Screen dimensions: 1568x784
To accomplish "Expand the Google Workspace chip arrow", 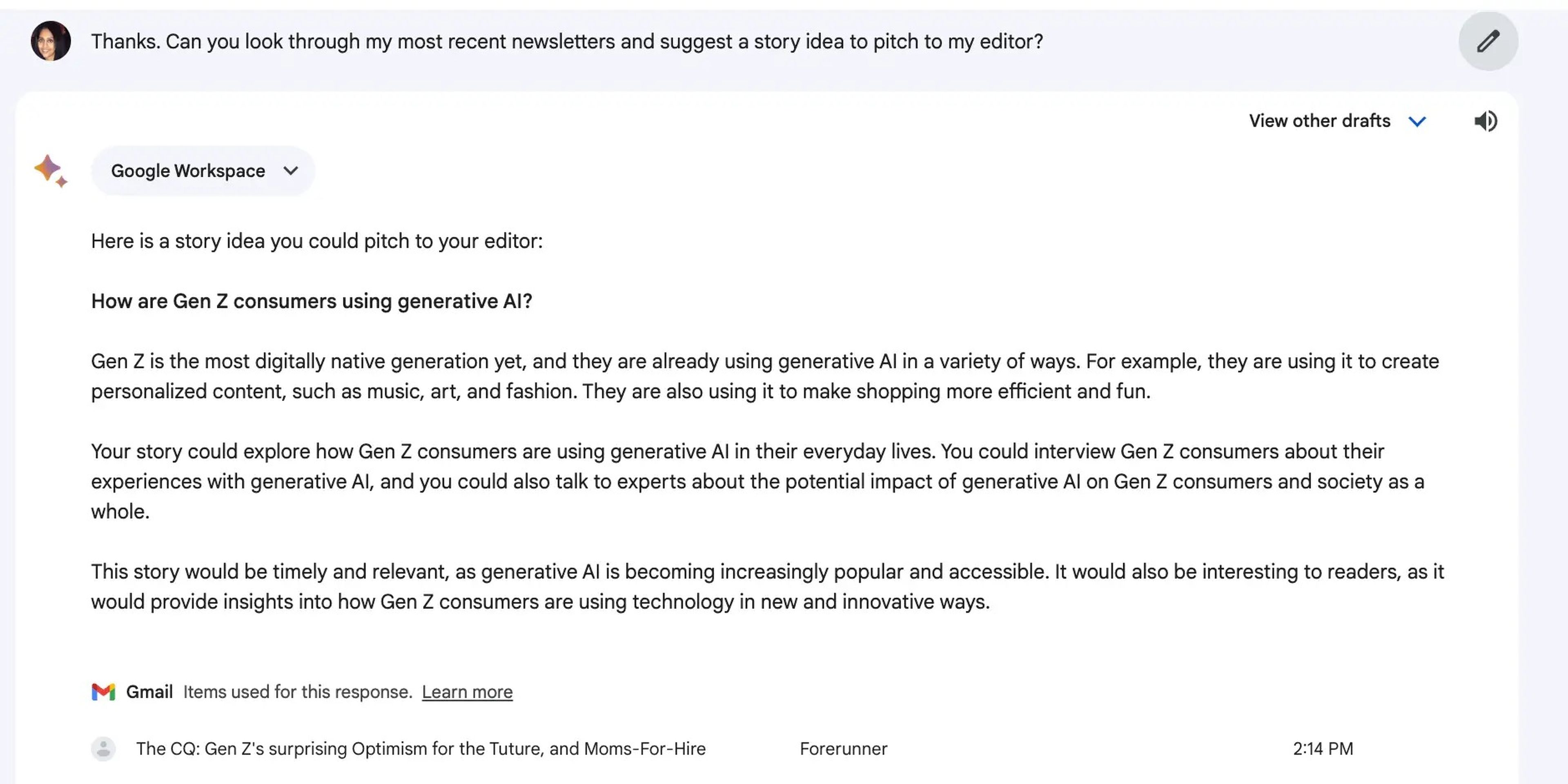I will tap(291, 171).
